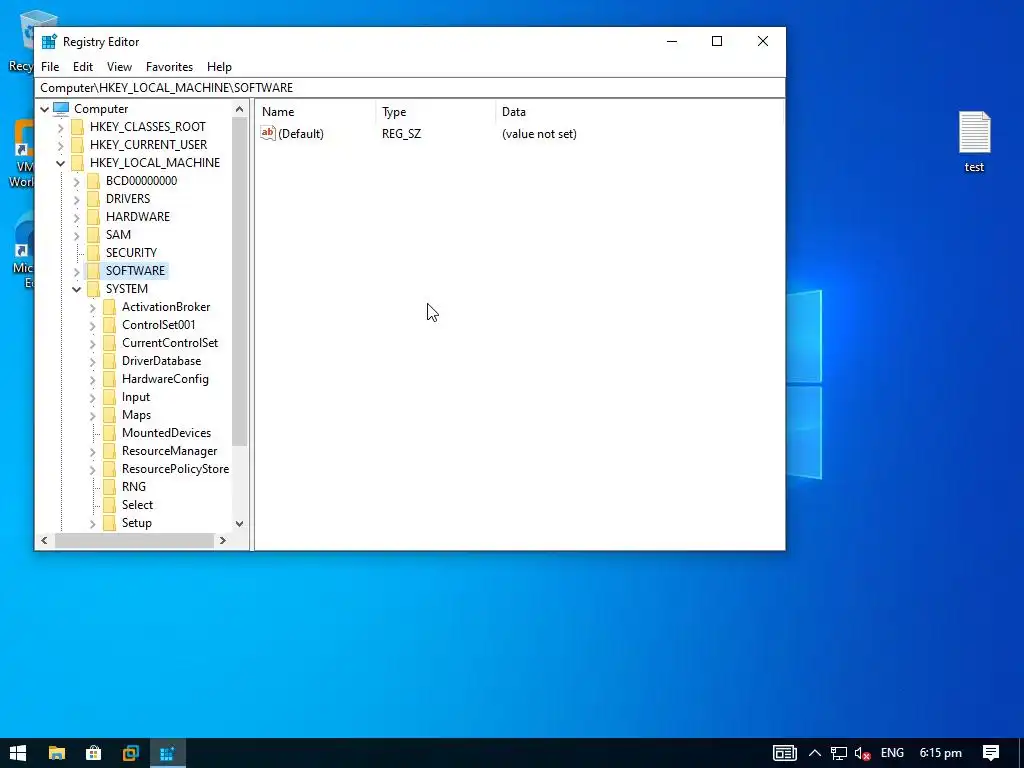Open the Help menu
The width and height of the screenshot is (1024, 768).
coord(219,67)
